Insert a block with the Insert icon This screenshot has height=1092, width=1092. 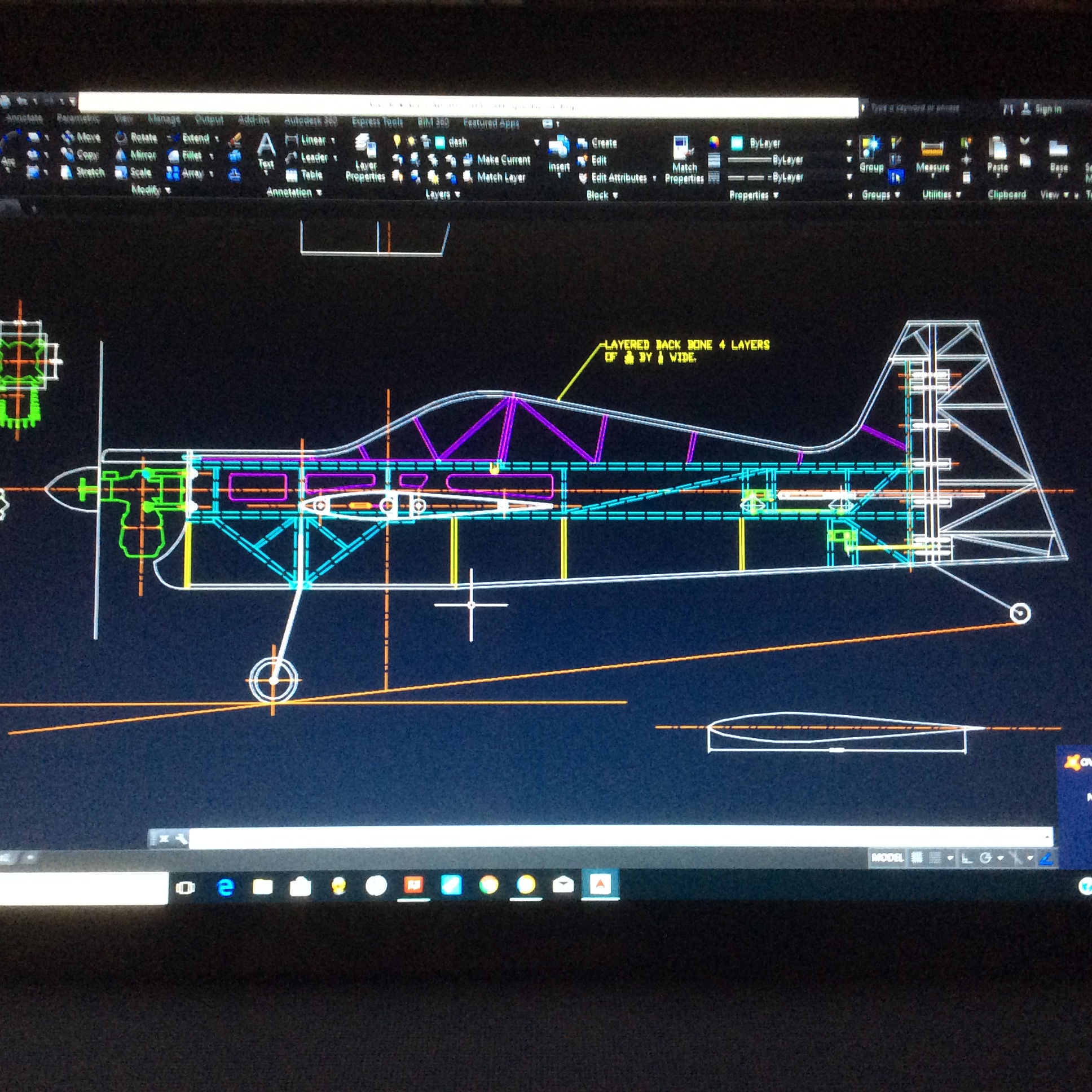click(x=558, y=148)
